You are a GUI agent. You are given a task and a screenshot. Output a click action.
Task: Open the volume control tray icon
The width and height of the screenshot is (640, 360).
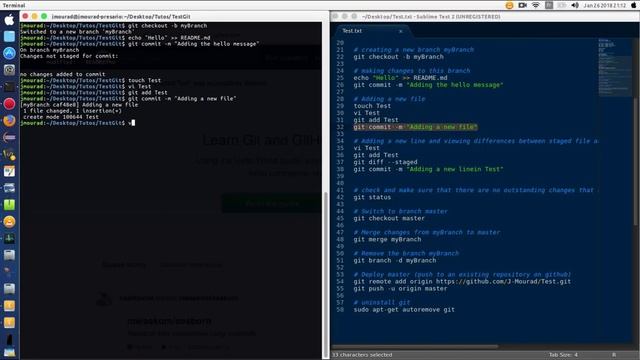click(x=575, y=5)
